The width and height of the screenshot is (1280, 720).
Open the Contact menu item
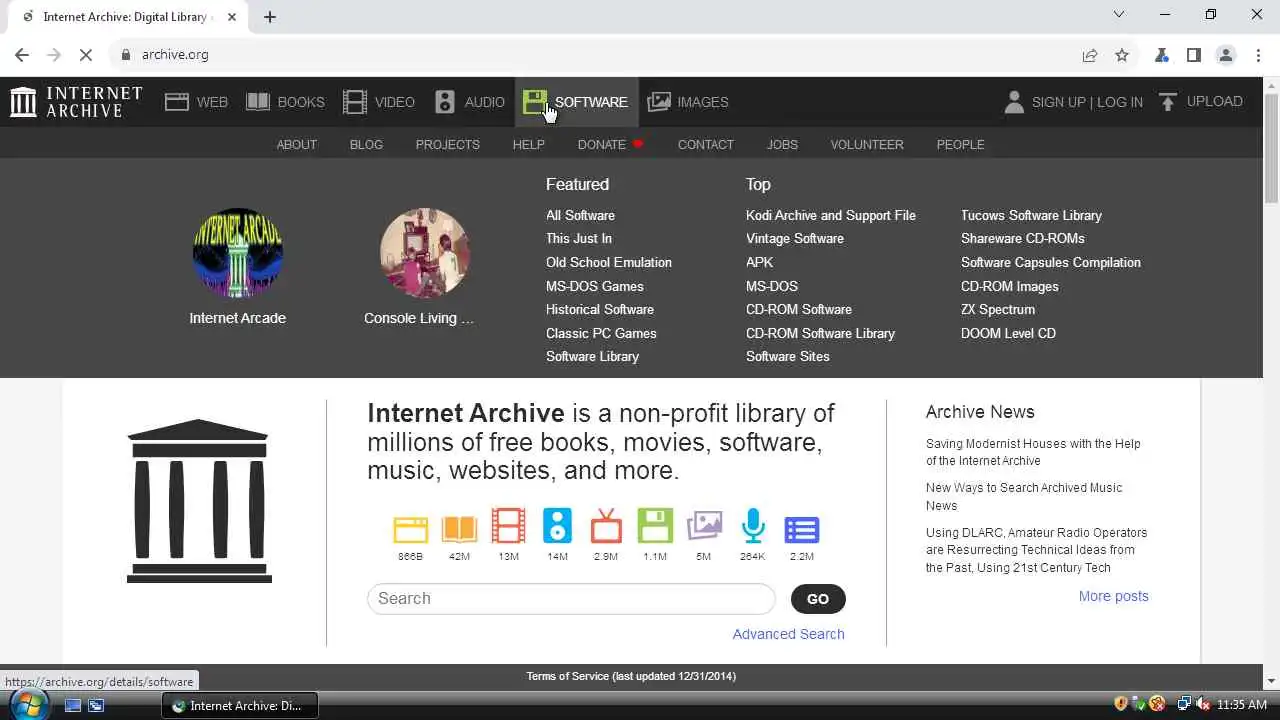[706, 144]
